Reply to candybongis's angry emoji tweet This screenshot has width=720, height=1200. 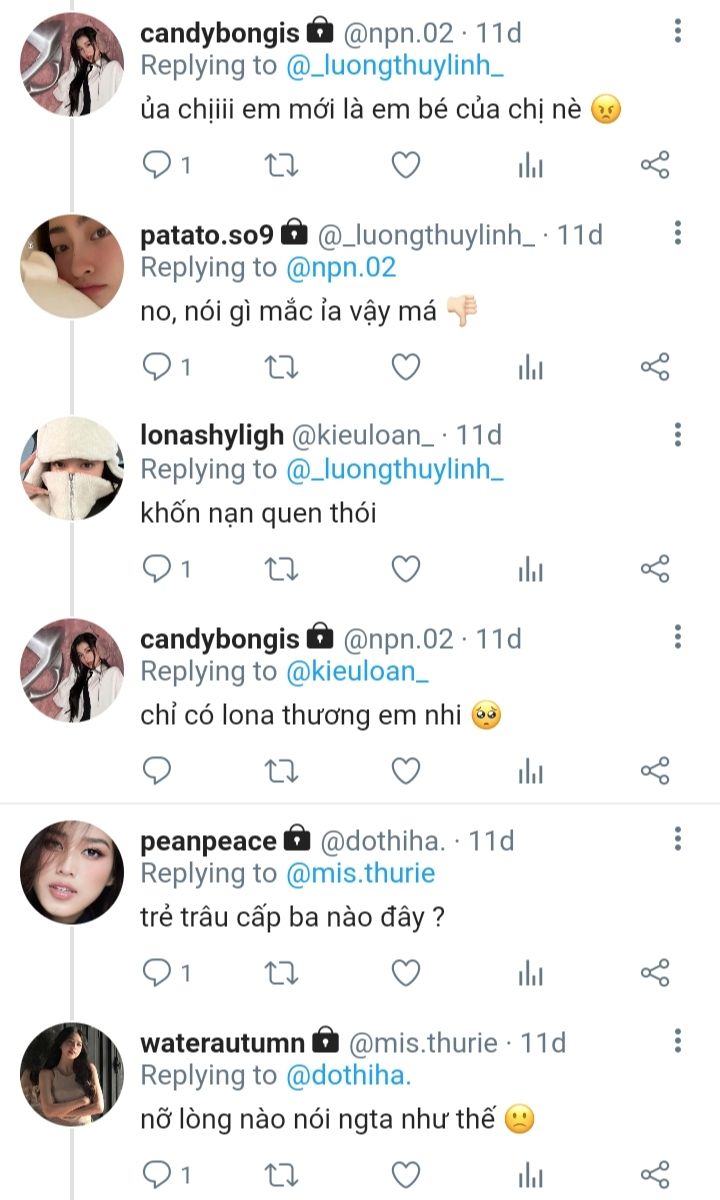158,165
